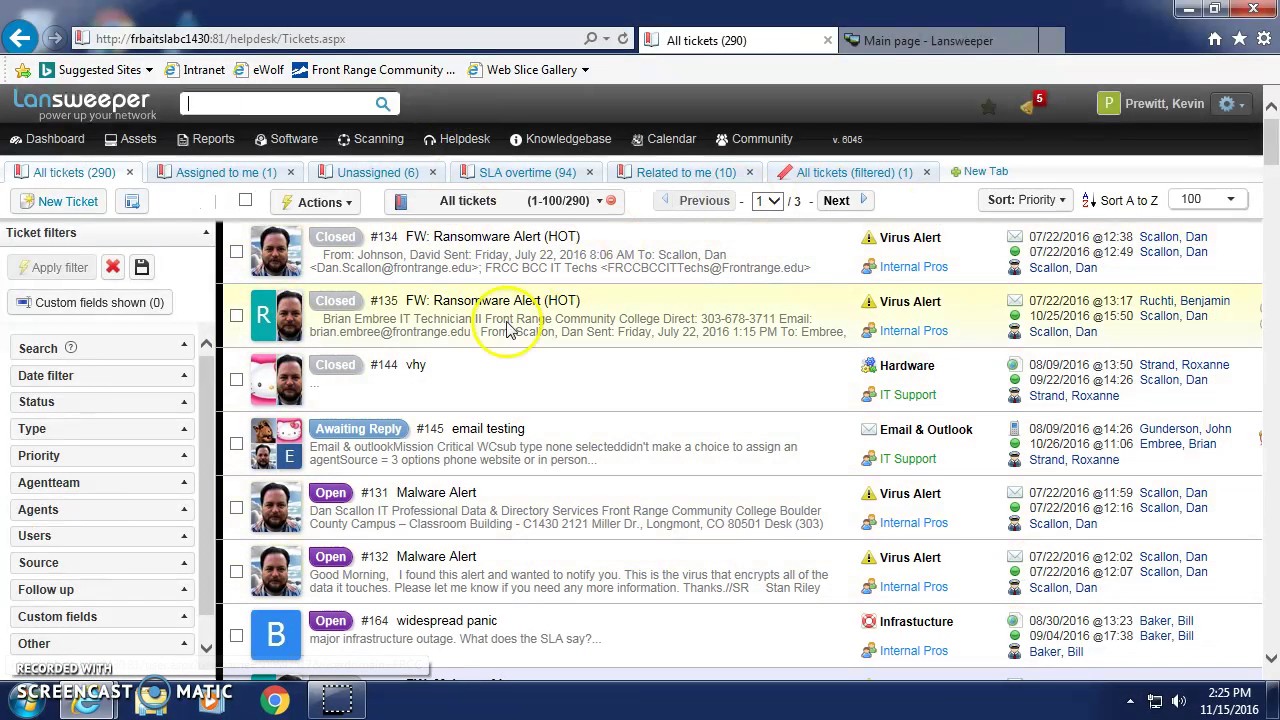
Task: Check the box for ticket #131 Malware Alert
Action: [236, 507]
